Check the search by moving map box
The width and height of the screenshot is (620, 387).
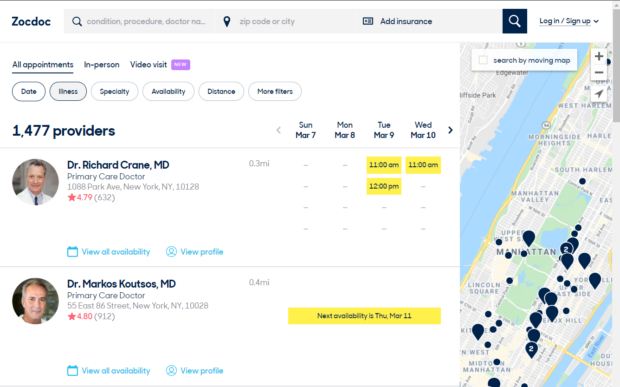(x=483, y=60)
